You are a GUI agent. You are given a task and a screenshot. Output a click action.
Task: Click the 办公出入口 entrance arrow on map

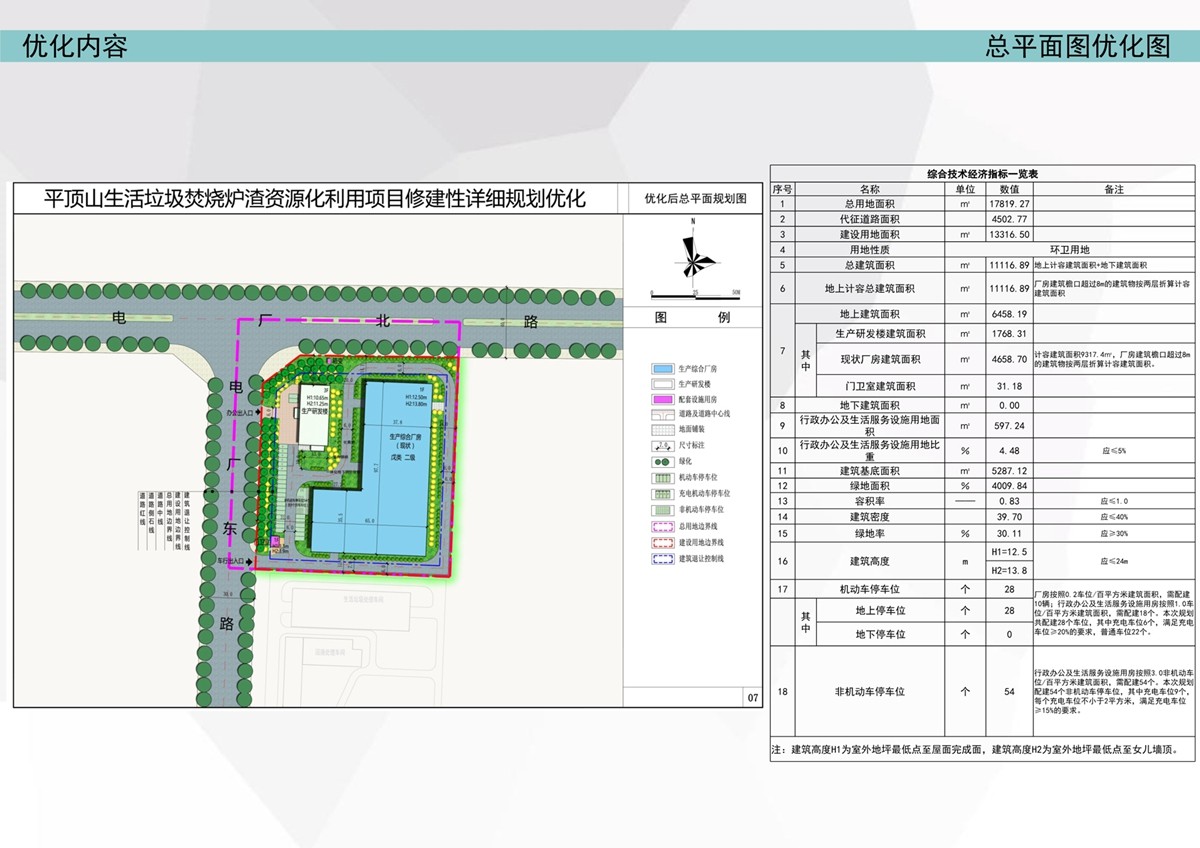click(257, 412)
